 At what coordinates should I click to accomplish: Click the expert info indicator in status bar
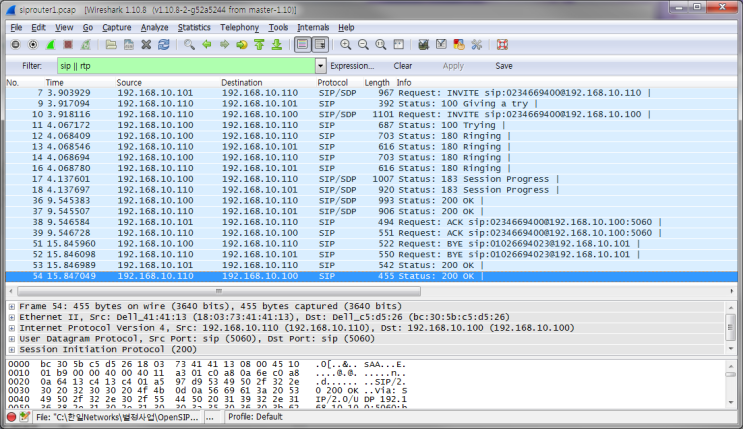pyautogui.click(x=11, y=417)
